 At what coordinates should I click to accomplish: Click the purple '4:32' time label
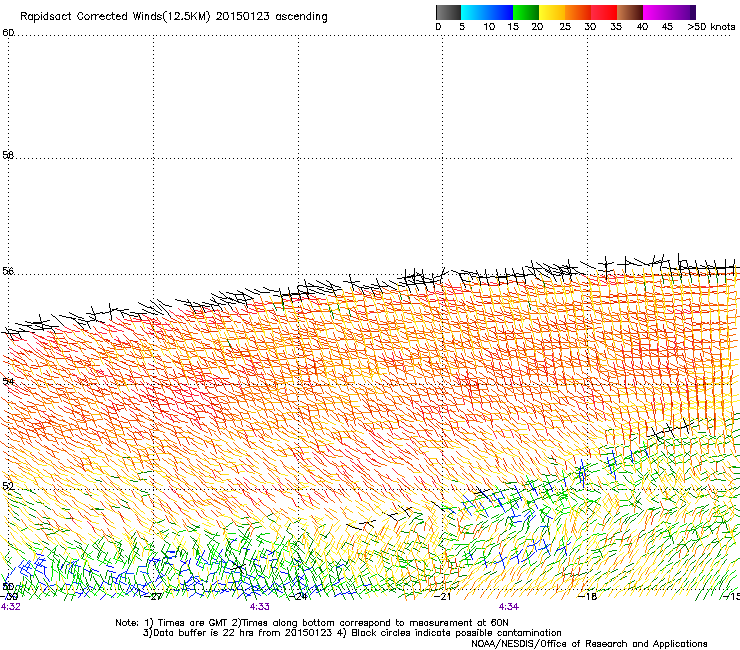pos(10,607)
